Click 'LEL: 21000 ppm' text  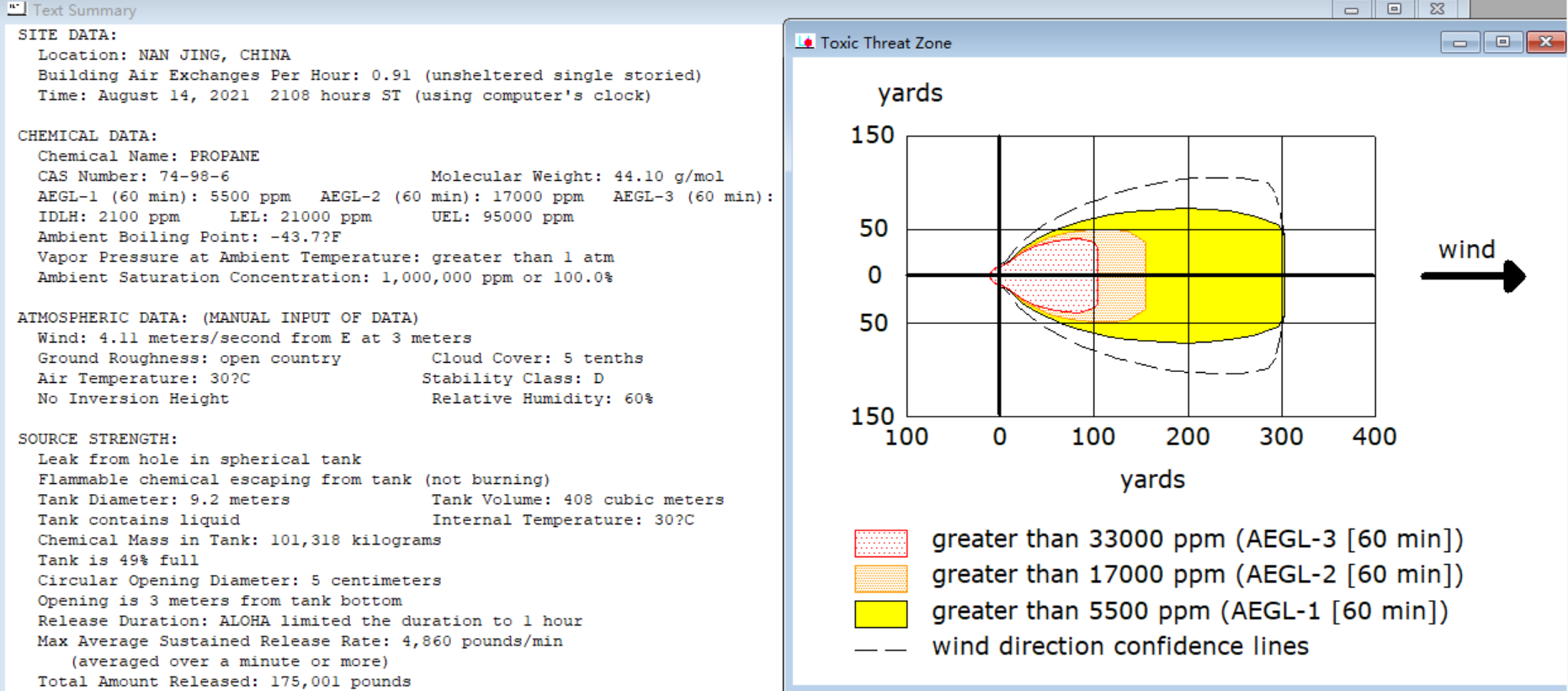[300, 216]
